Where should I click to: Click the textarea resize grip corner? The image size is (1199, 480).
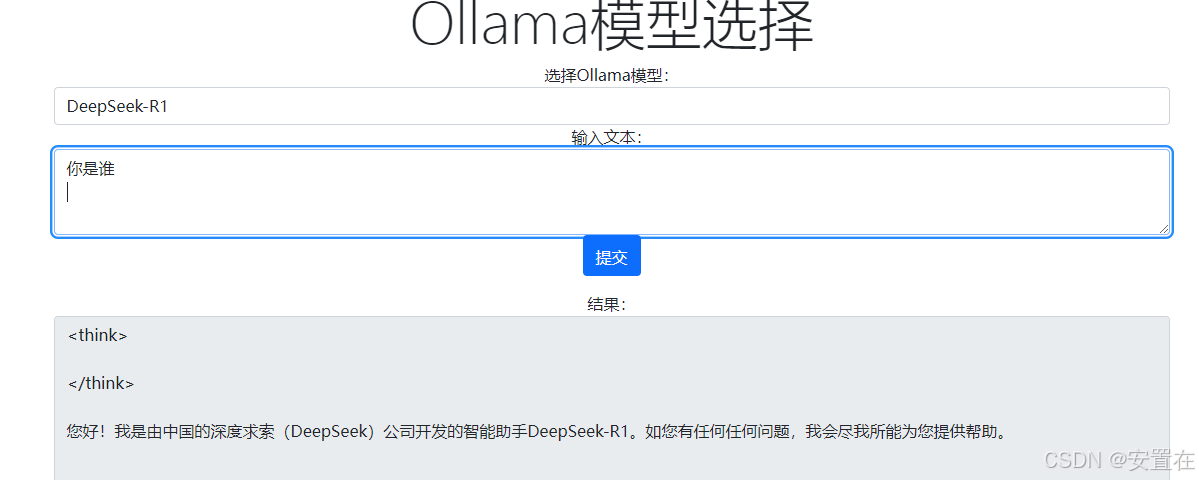[x=1163, y=229]
